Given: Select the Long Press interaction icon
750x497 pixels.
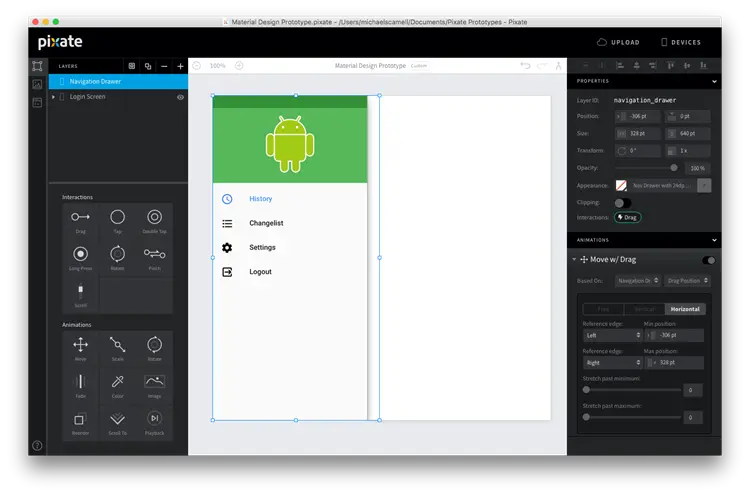Looking at the screenshot, I should (80, 254).
